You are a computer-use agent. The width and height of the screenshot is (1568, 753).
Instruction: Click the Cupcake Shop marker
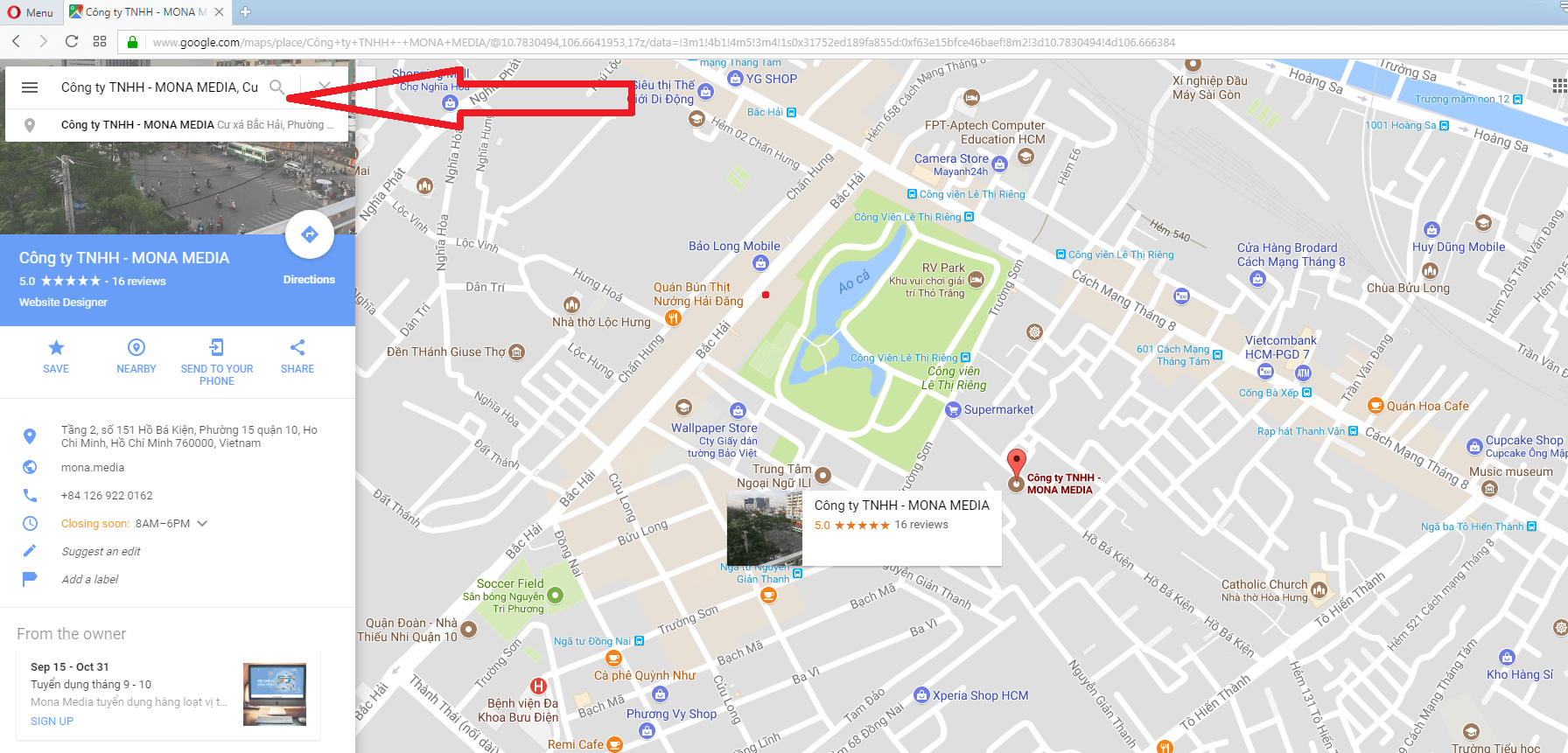click(1474, 447)
